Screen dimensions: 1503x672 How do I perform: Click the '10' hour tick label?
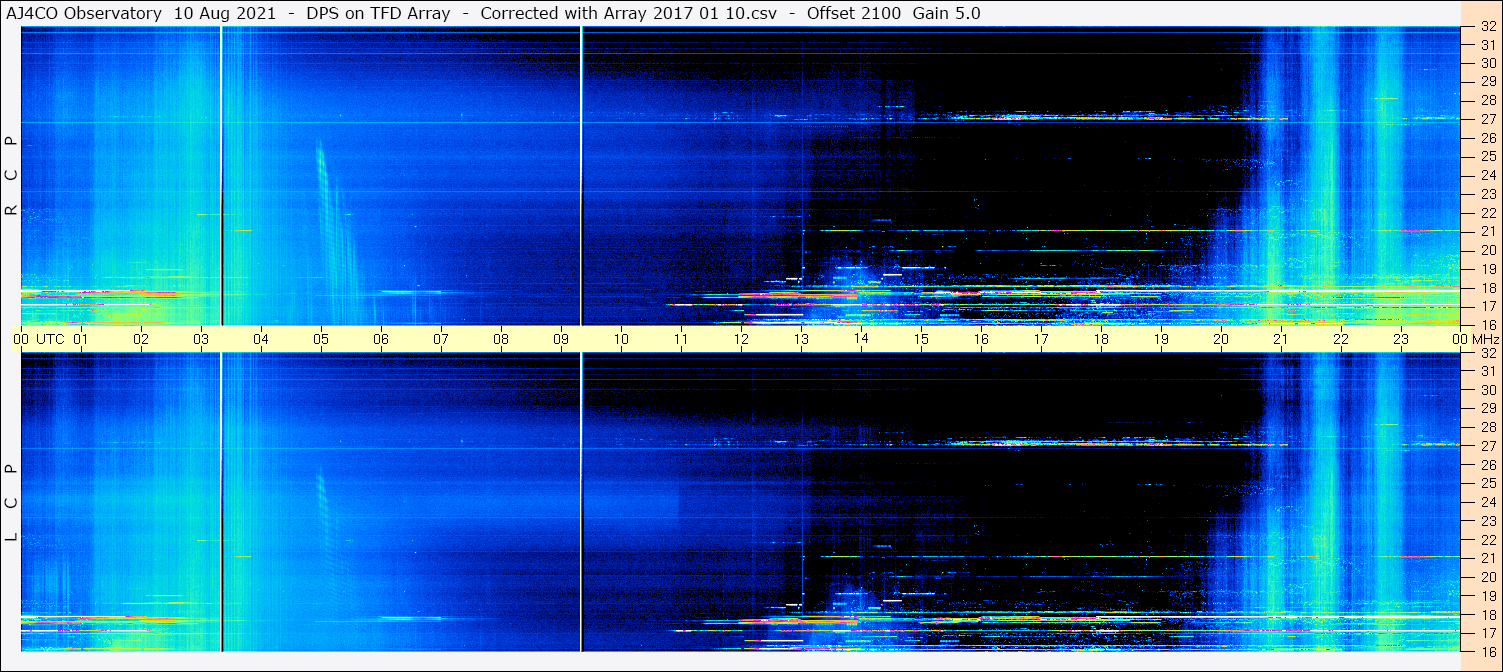[621, 339]
